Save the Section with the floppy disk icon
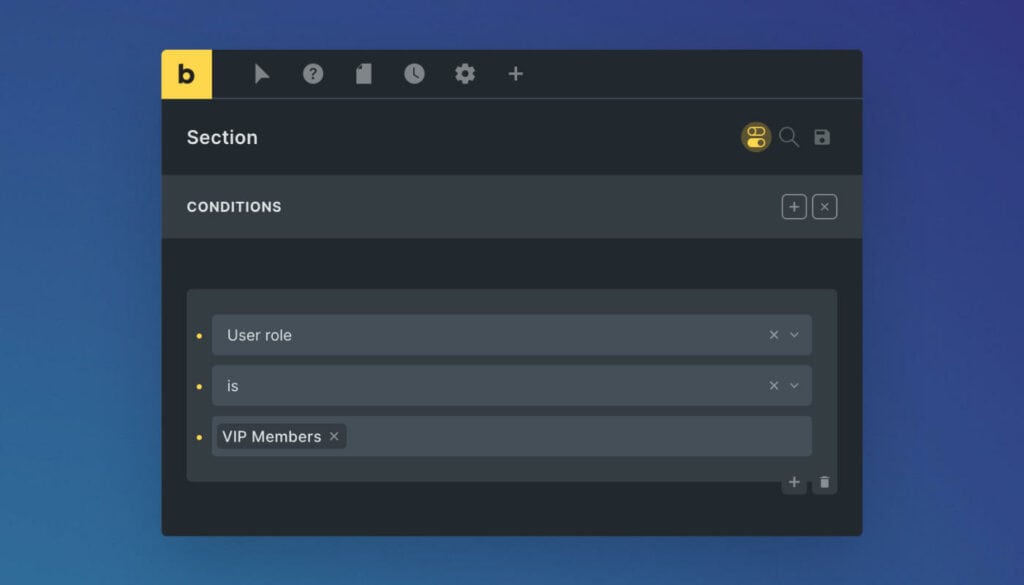Screen dimensions: 1024x585 click(822, 137)
